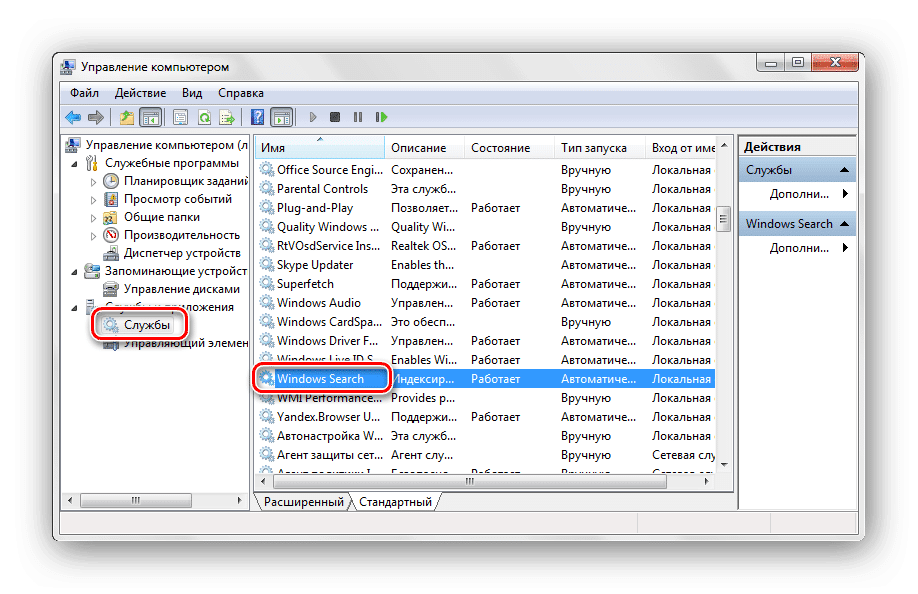Click the Forward arrow toolbar icon
This screenshot has height=594, width=918.
pos(95,118)
